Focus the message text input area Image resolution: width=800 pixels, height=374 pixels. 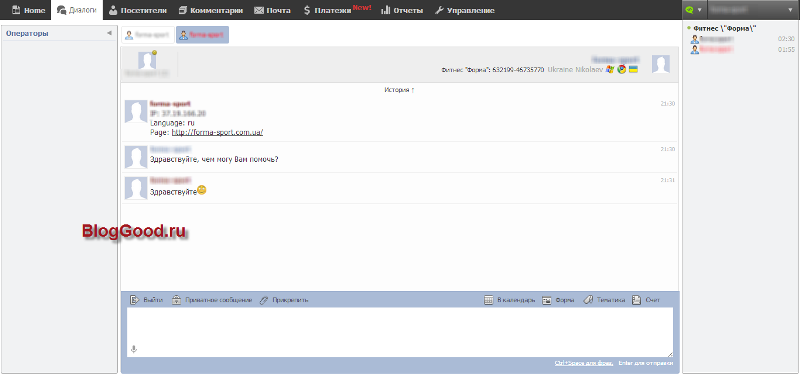click(400, 332)
